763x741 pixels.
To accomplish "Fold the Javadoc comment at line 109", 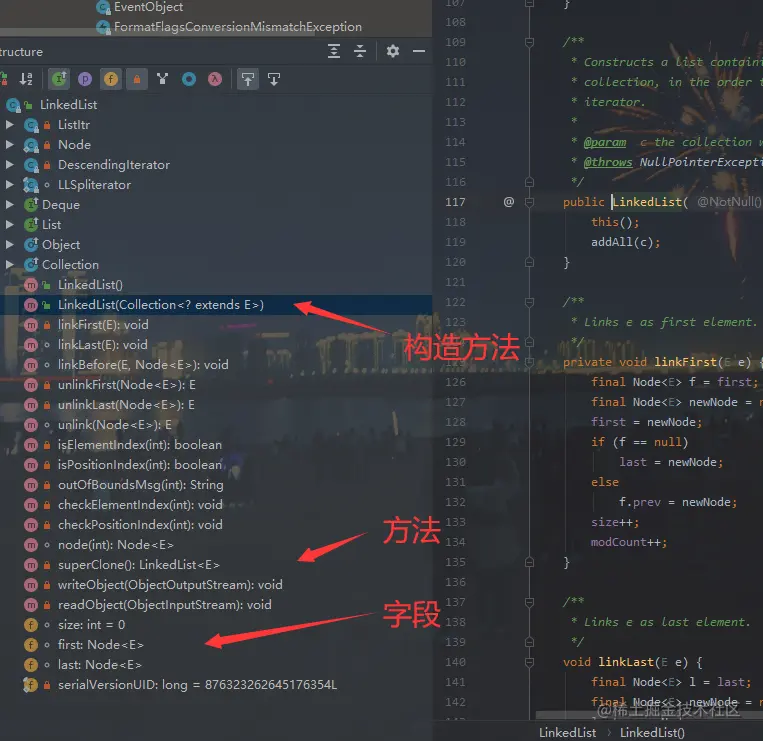I will coord(529,42).
